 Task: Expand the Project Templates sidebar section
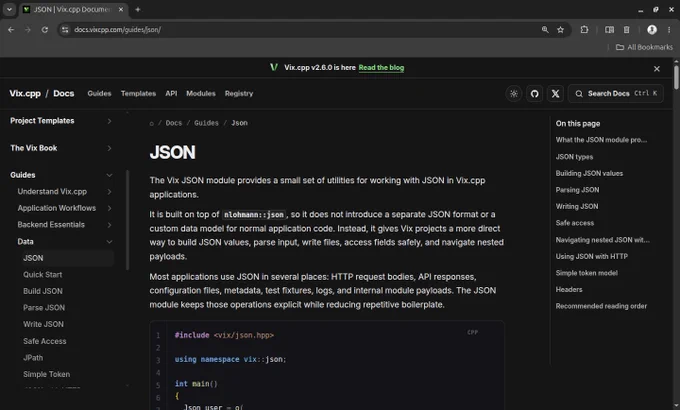61,121
